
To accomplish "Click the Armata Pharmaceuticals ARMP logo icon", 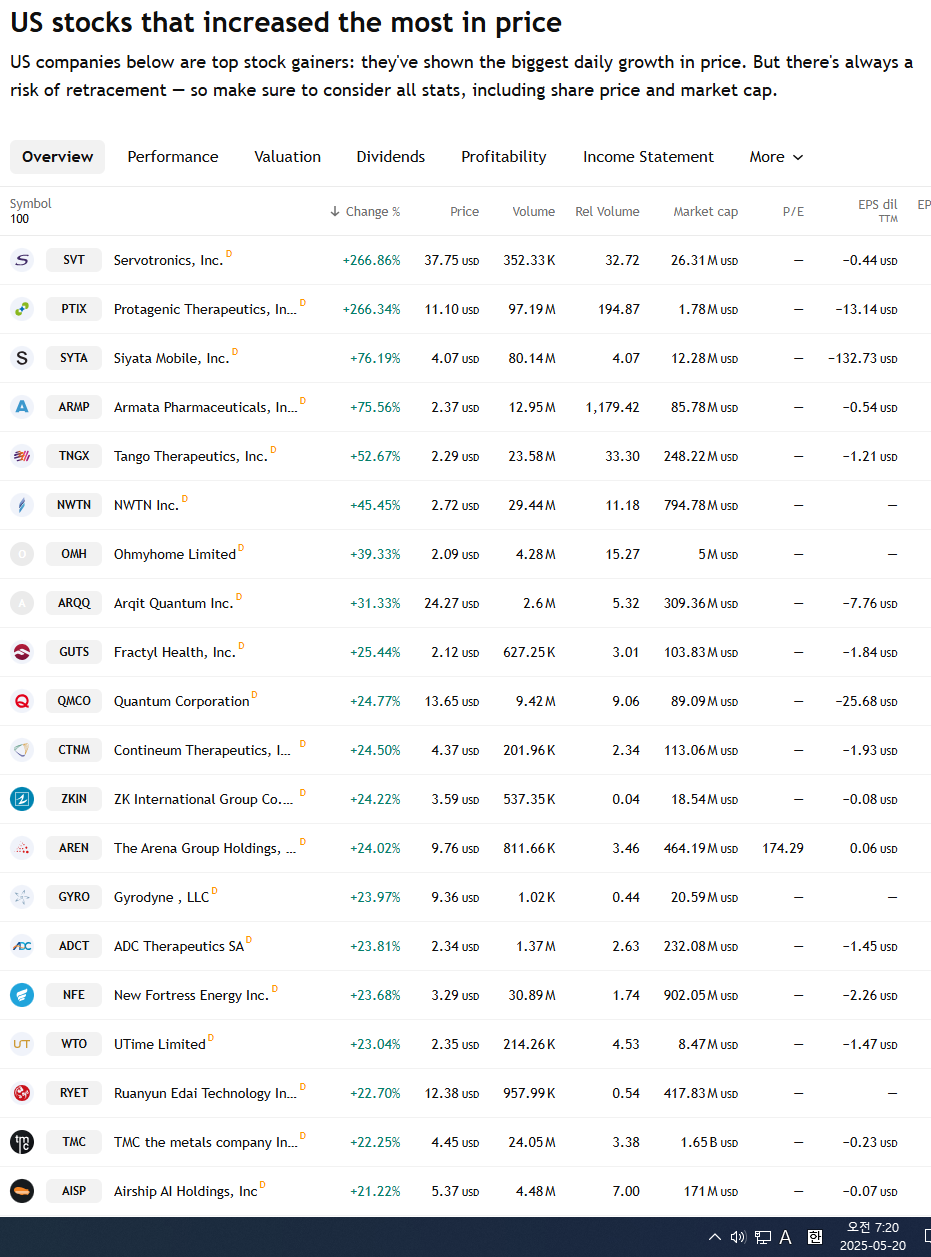I will pos(22,407).
